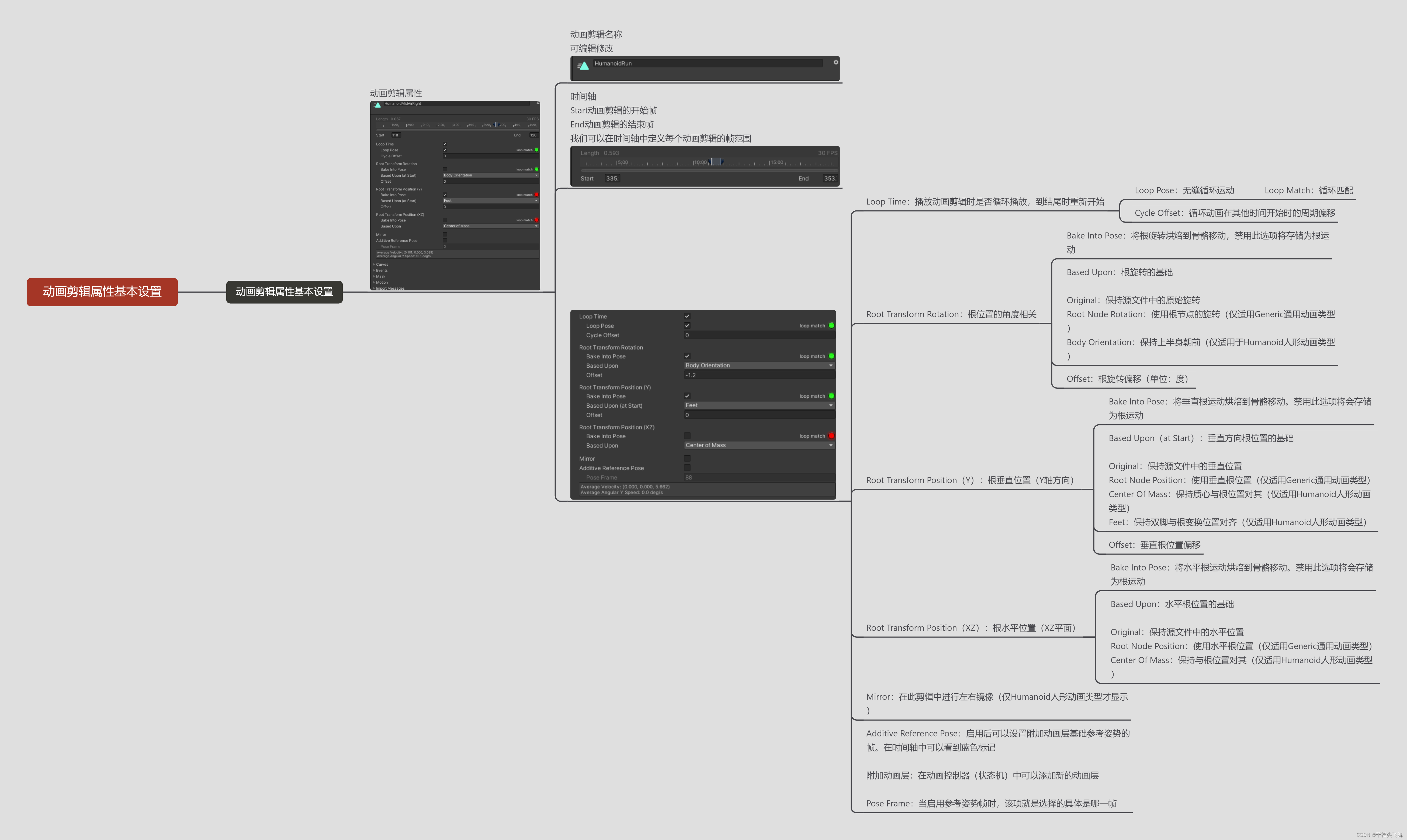Click the green loop match indicator next to Loop Pose in the large panel
Image resolution: width=1407 pixels, height=840 pixels.
click(x=831, y=325)
